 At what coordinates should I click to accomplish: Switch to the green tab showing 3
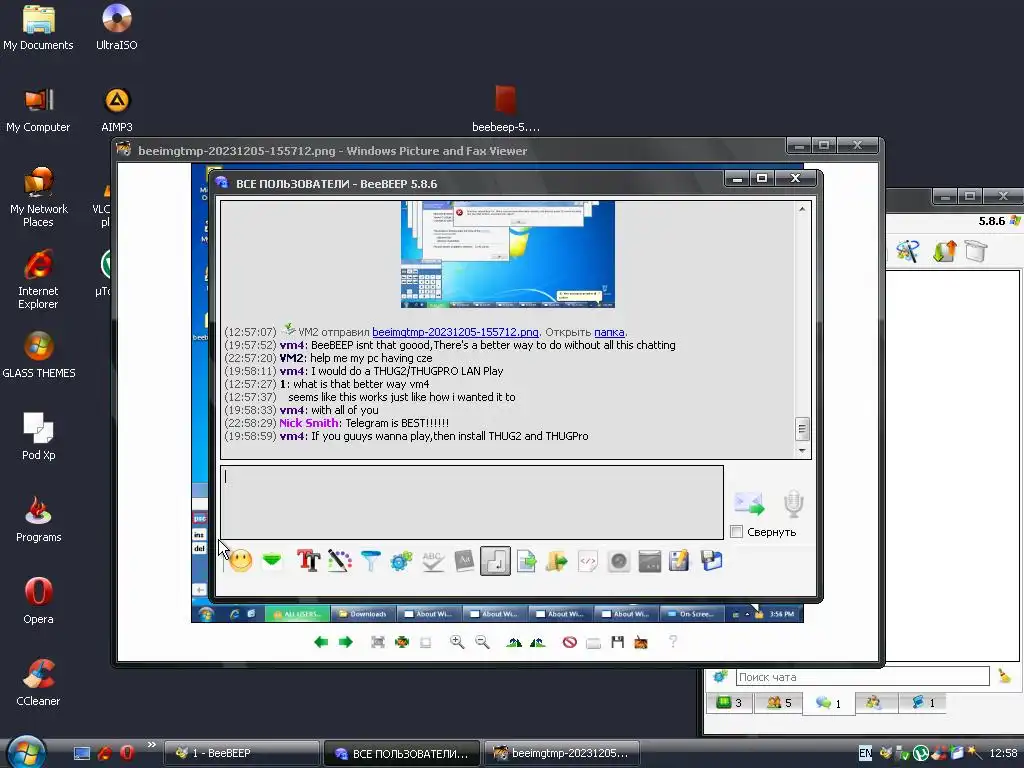[x=729, y=703]
